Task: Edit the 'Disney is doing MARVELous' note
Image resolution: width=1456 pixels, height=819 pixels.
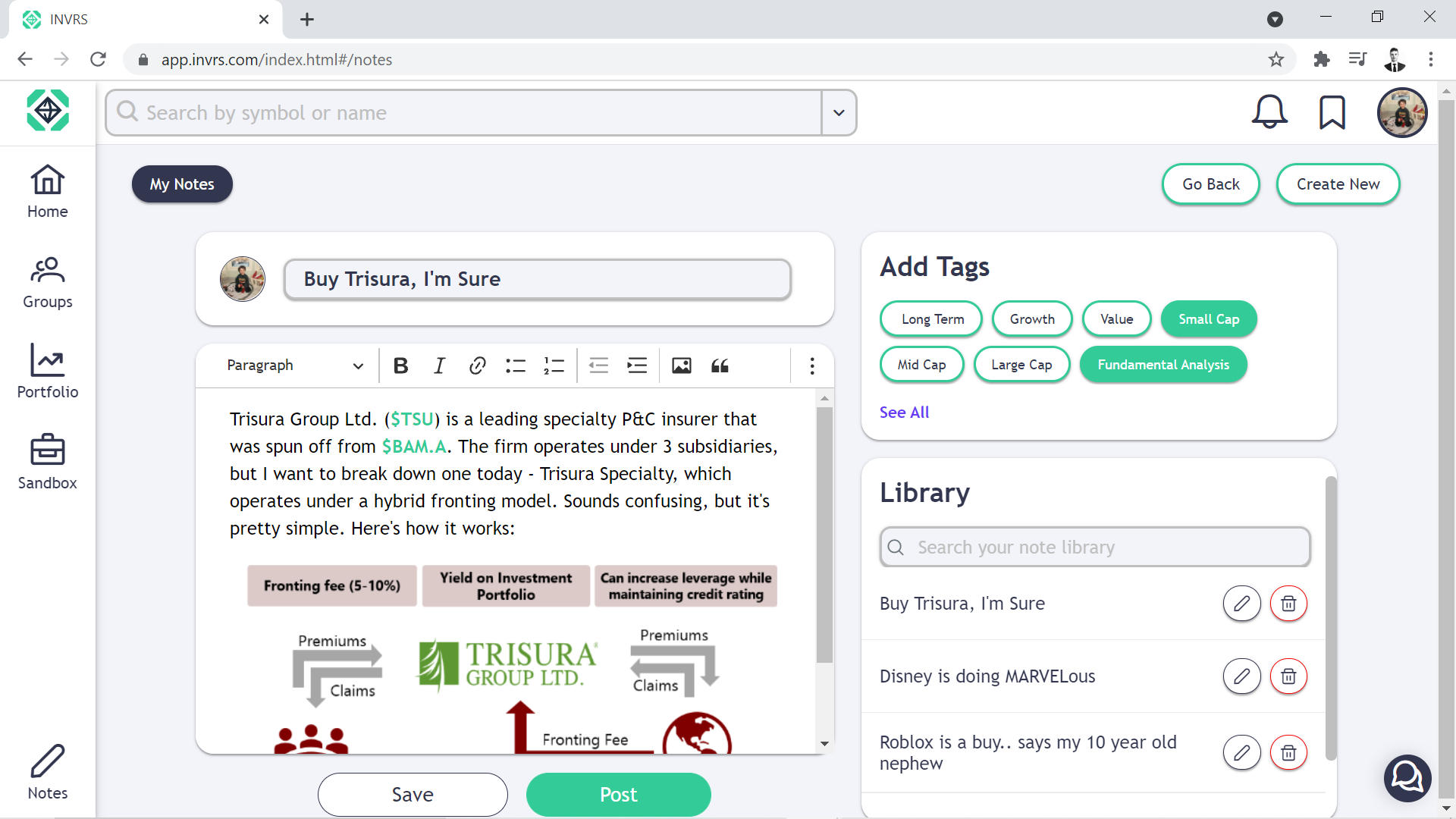Action: point(1241,676)
